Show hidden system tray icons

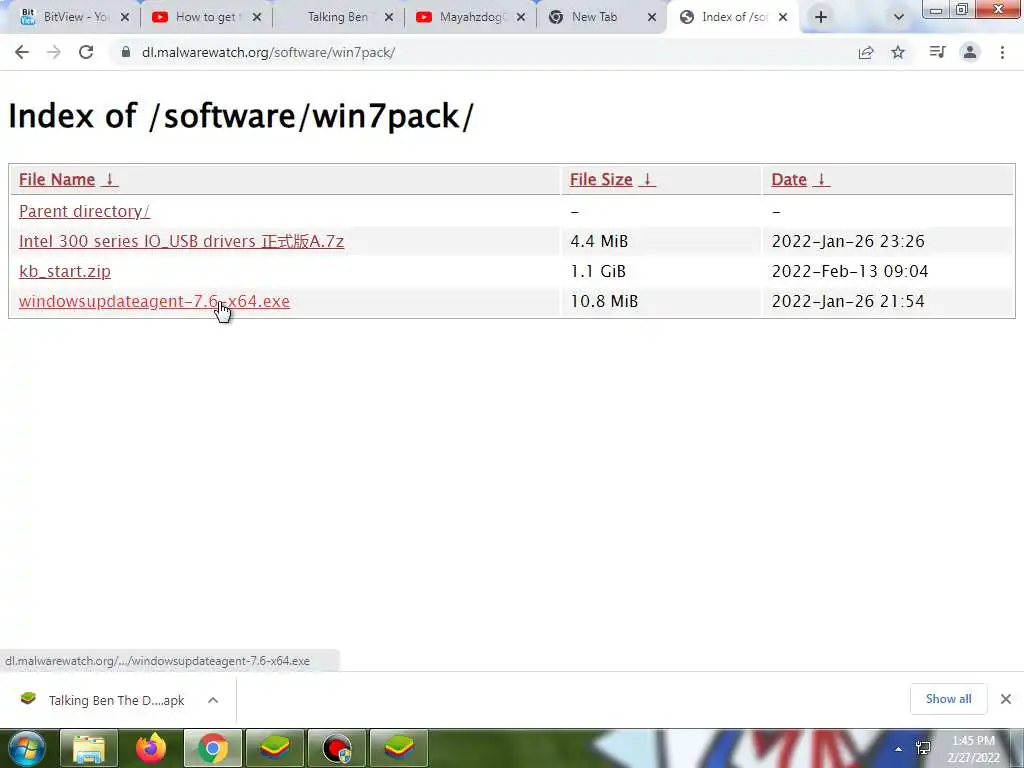click(x=899, y=749)
